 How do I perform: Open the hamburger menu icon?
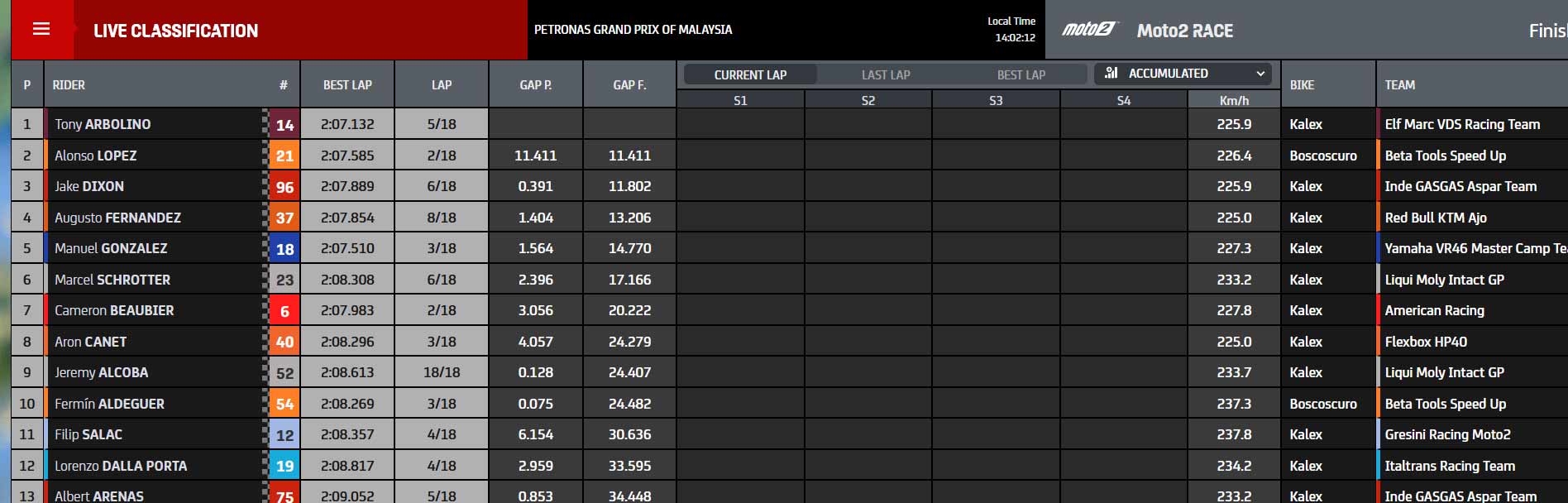tap(41, 30)
